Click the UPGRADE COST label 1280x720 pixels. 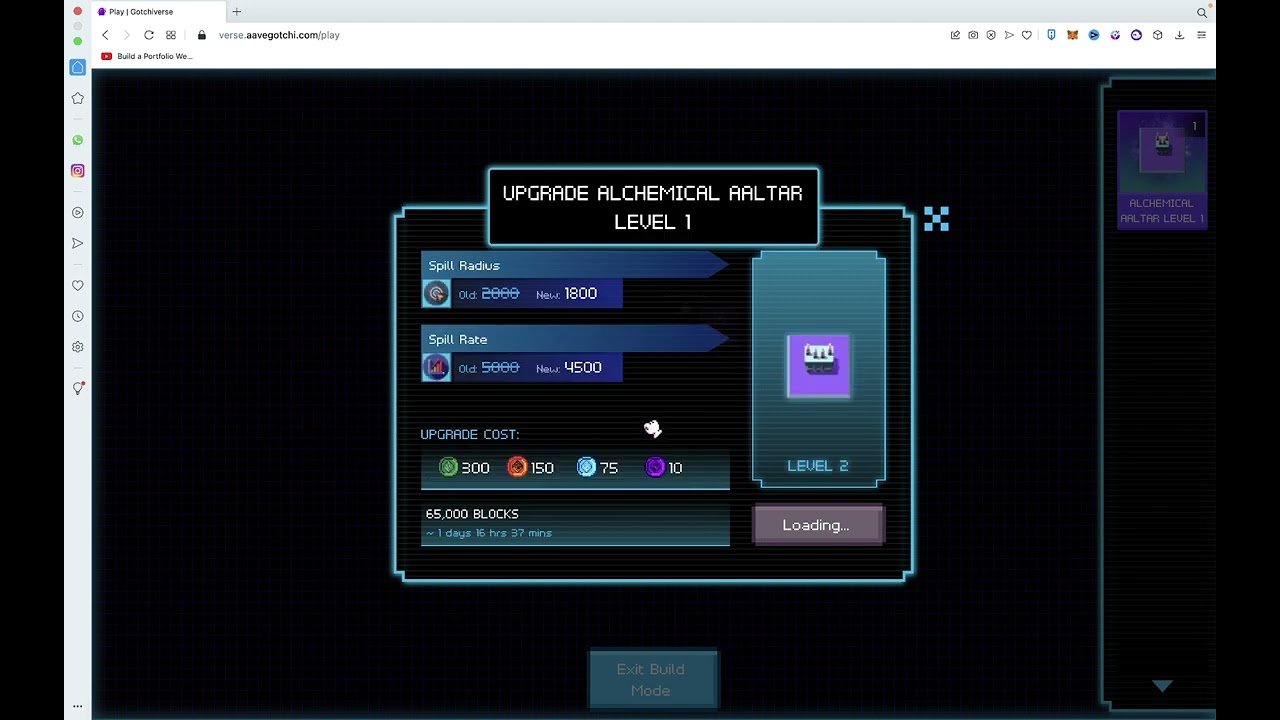(470, 434)
